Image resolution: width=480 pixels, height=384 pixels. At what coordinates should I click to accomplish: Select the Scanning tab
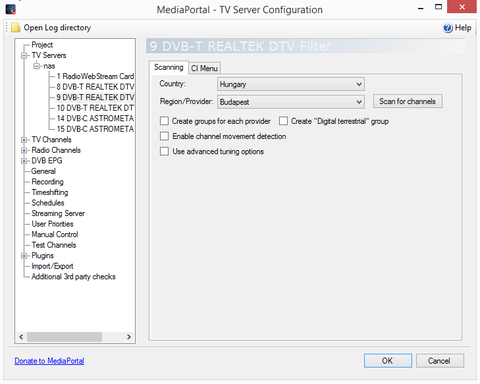(169, 67)
